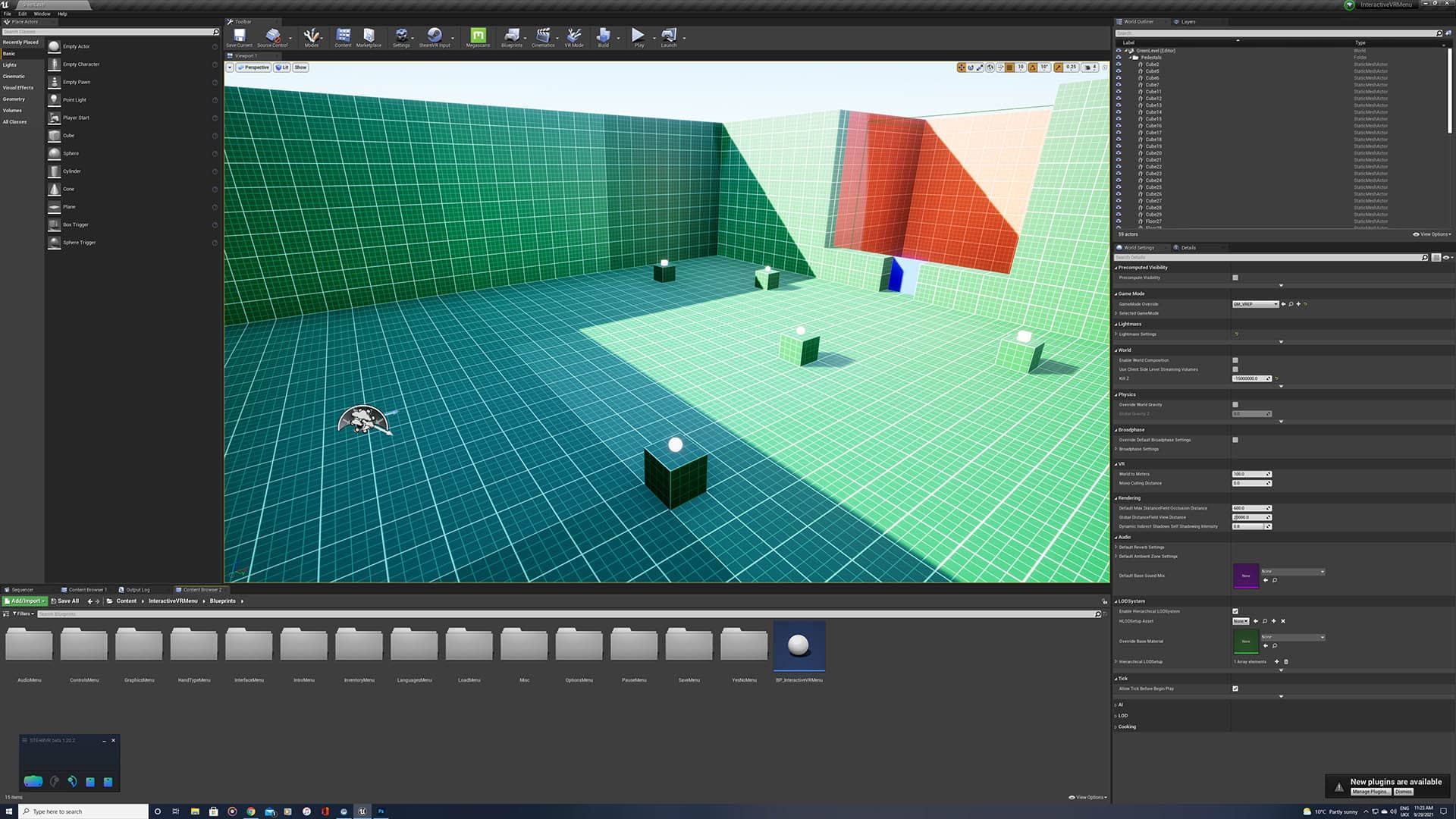Image resolution: width=1456 pixels, height=819 pixels.
Task: Click the Play toolbar icon
Action: click(639, 37)
